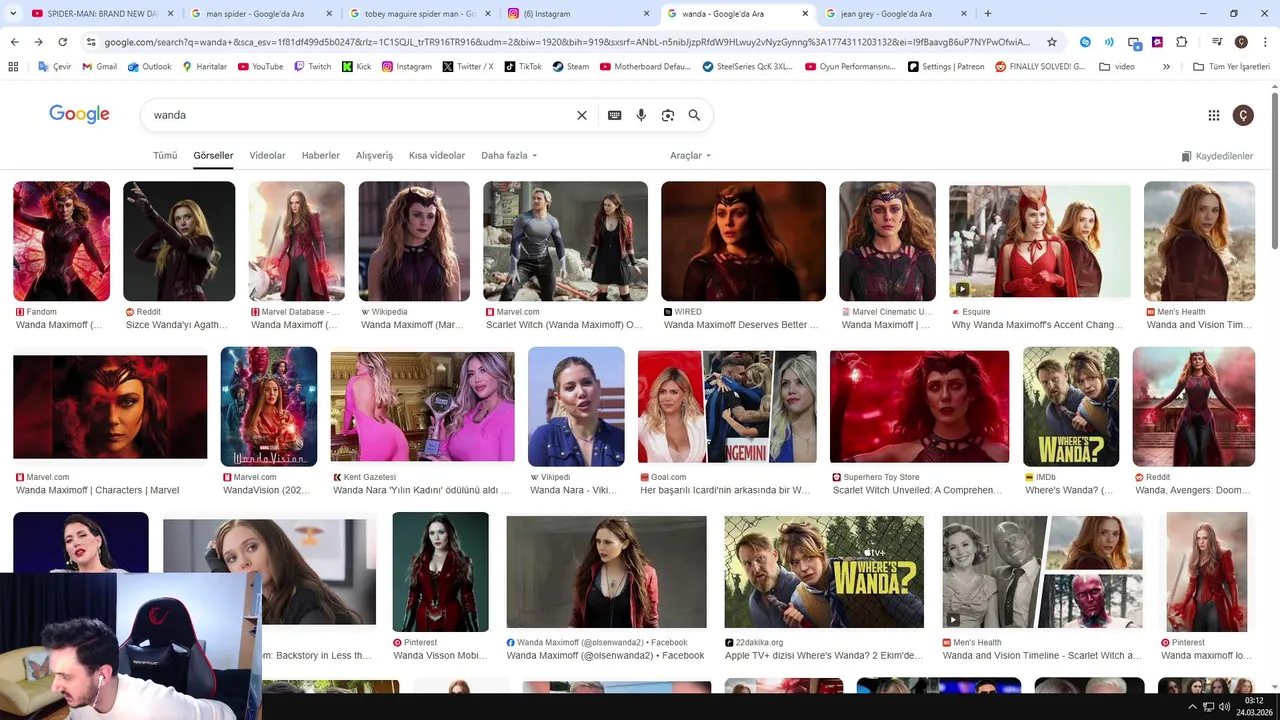1280x720 pixels.
Task: Go back to the previous page
Action: [14, 42]
